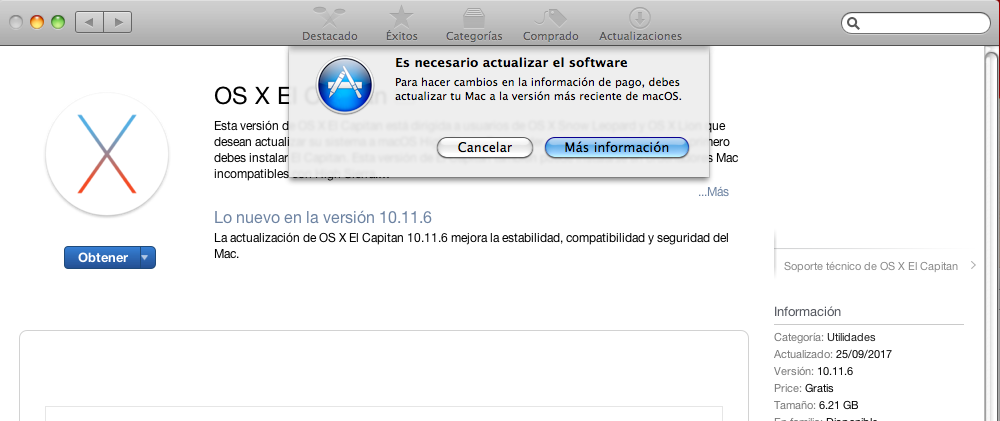Go back with the left arrow button
This screenshot has width=1000, height=421.
point(89,22)
